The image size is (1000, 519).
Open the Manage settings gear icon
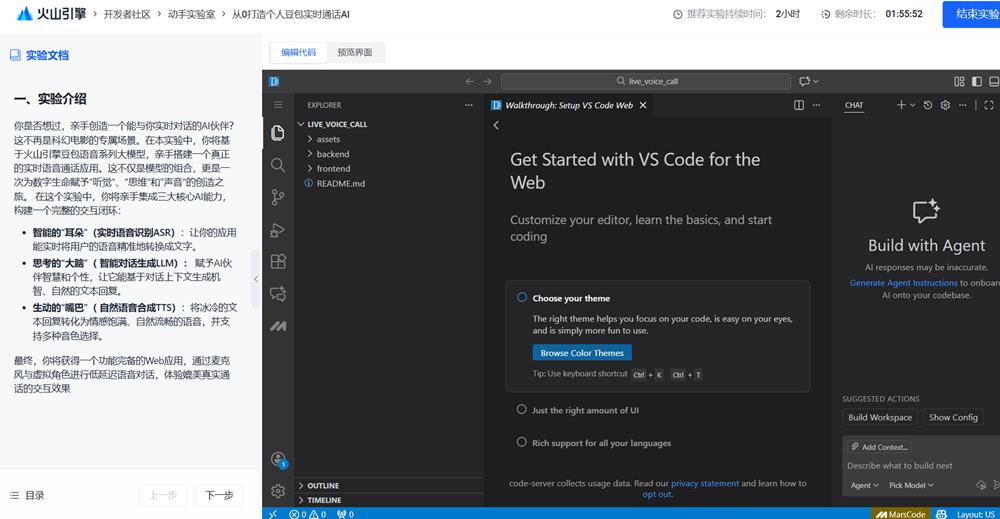(x=278, y=491)
